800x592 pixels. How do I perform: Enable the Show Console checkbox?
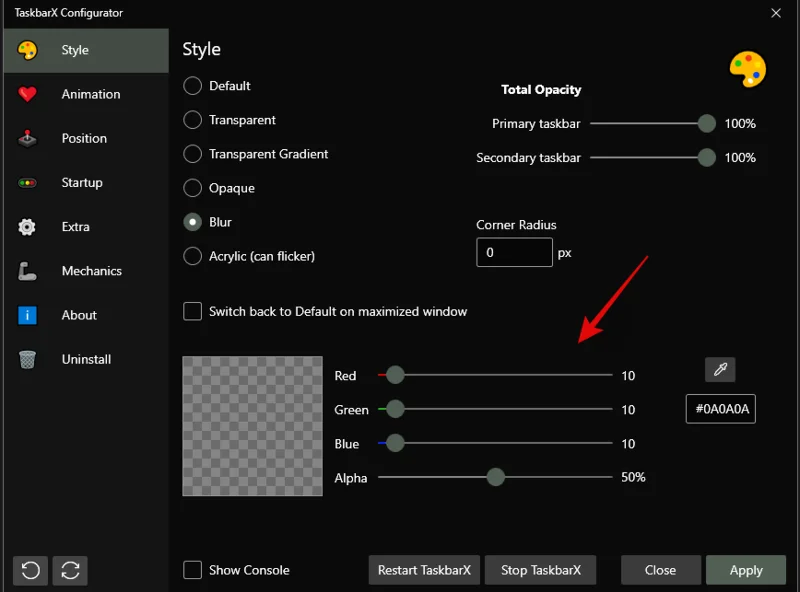coord(191,569)
